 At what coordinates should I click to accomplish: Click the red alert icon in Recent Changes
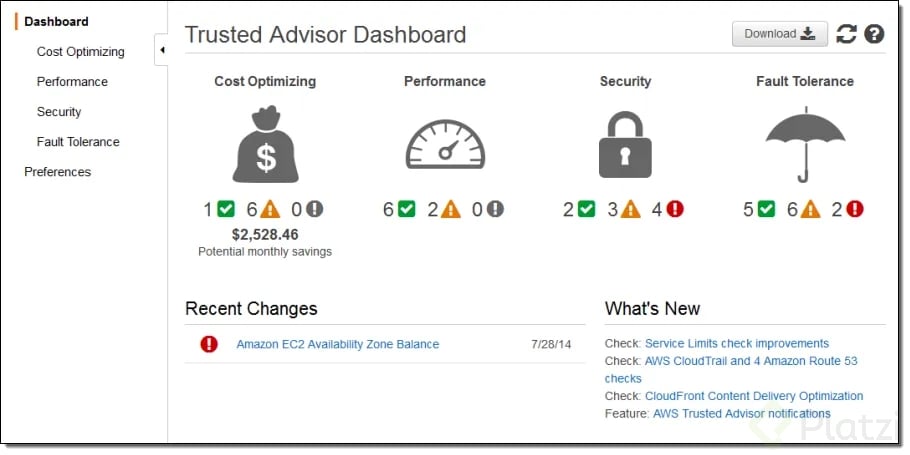[x=209, y=344]
